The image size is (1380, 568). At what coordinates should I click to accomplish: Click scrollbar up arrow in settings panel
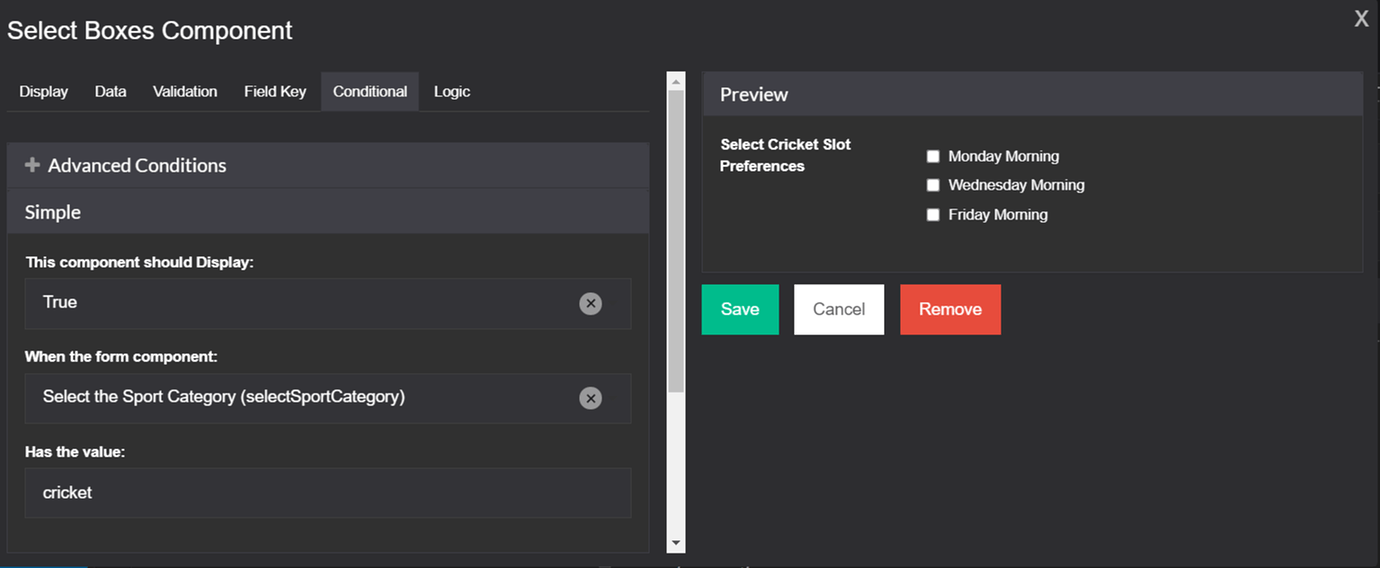click(x=676, y=80)
